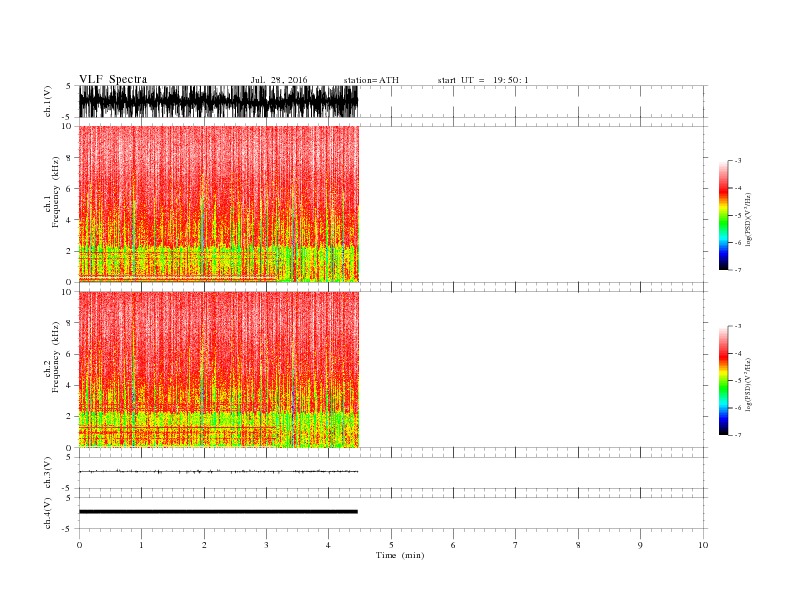Click the "8" kHz tick of ch.1 spectrogram

(69, 158)
